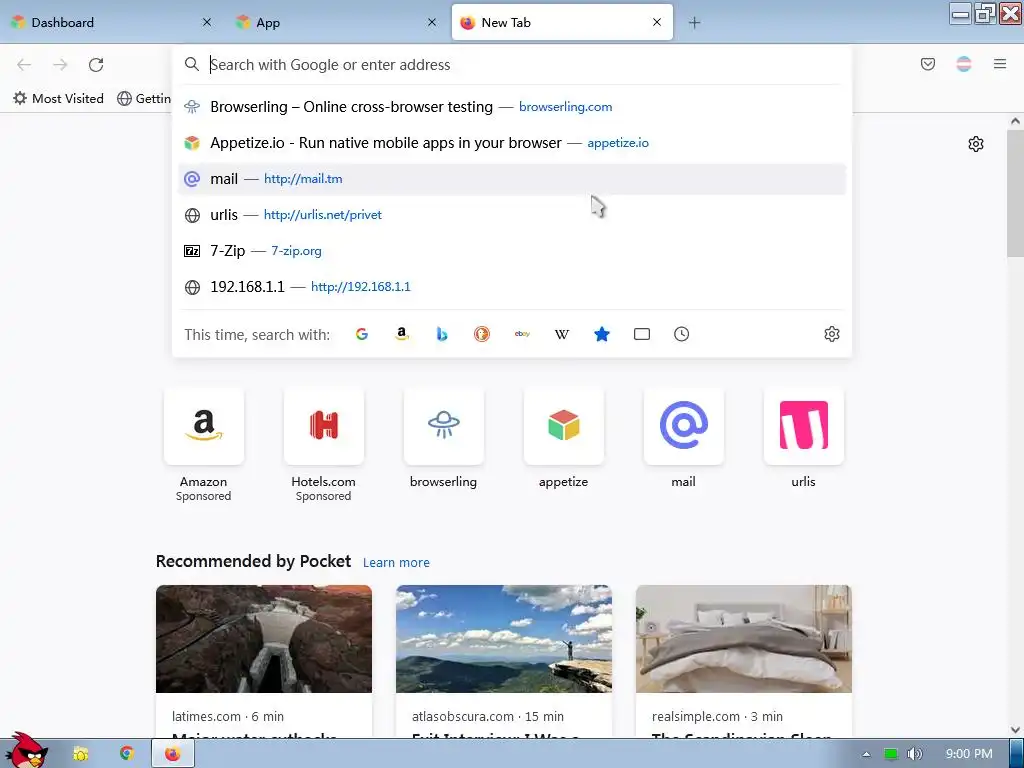Viewport: 1024px width, 768px height.
Task: Open Most Visited bookmarks folder
Action: pos(59,99)
